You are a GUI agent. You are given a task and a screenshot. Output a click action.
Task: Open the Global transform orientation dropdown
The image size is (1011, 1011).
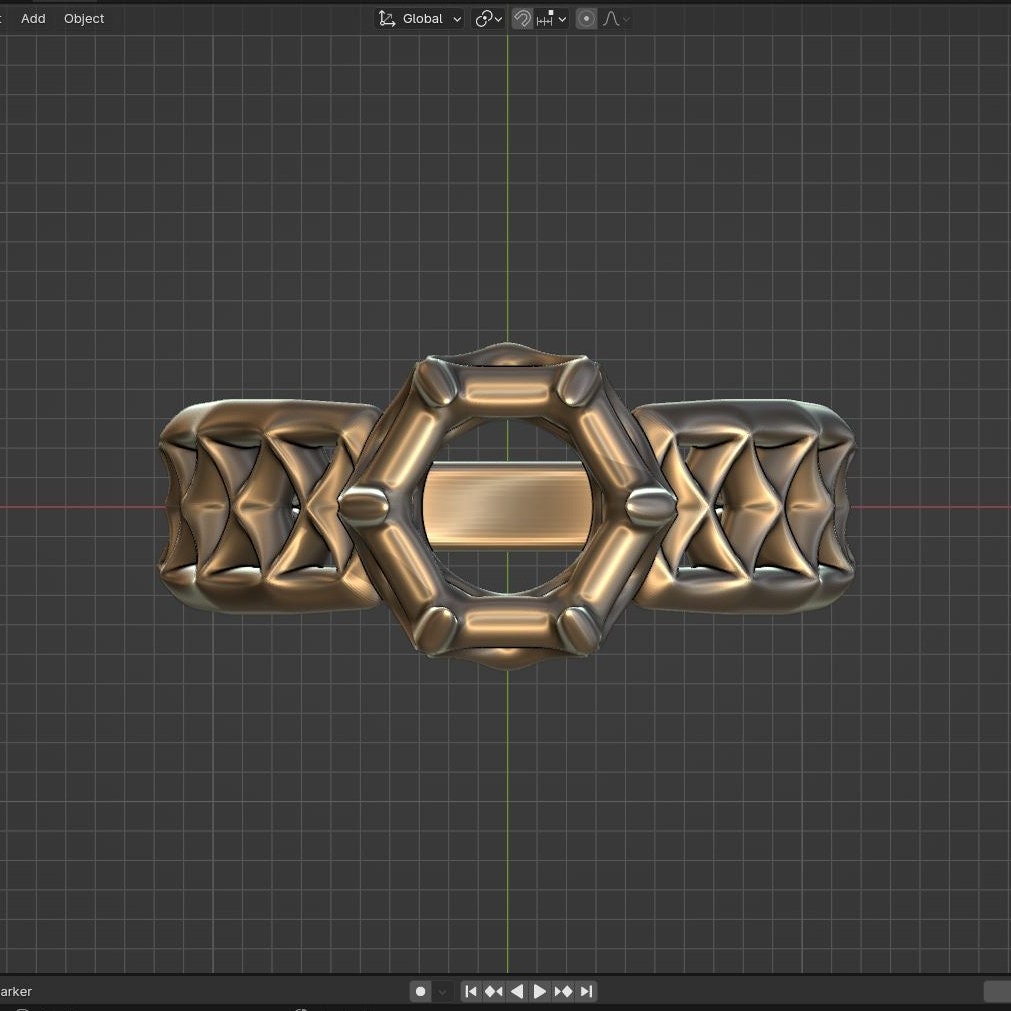(419, 19)
